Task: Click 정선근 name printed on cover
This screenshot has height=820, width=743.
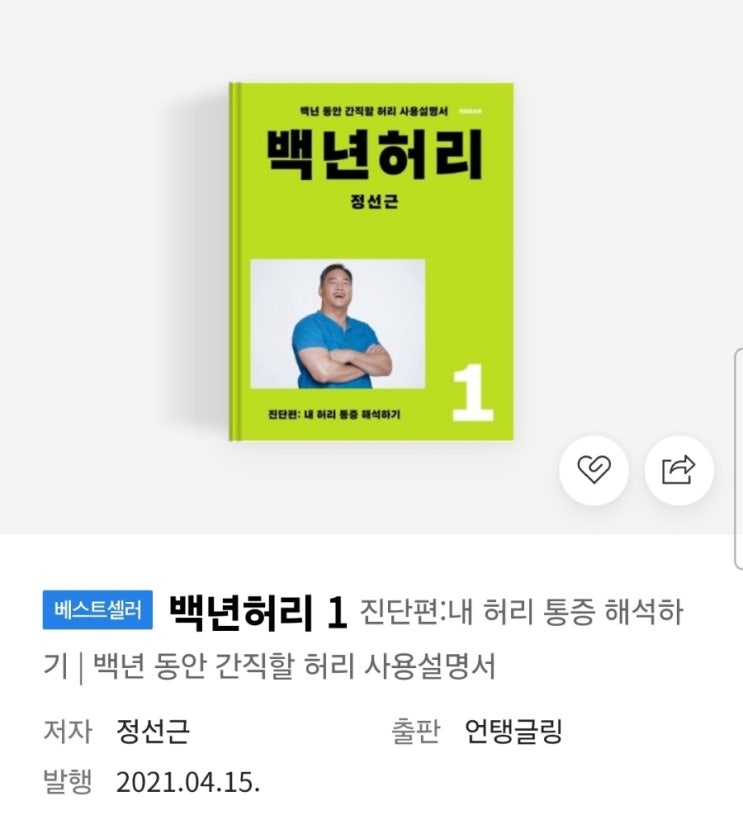Action: (374, 201)
